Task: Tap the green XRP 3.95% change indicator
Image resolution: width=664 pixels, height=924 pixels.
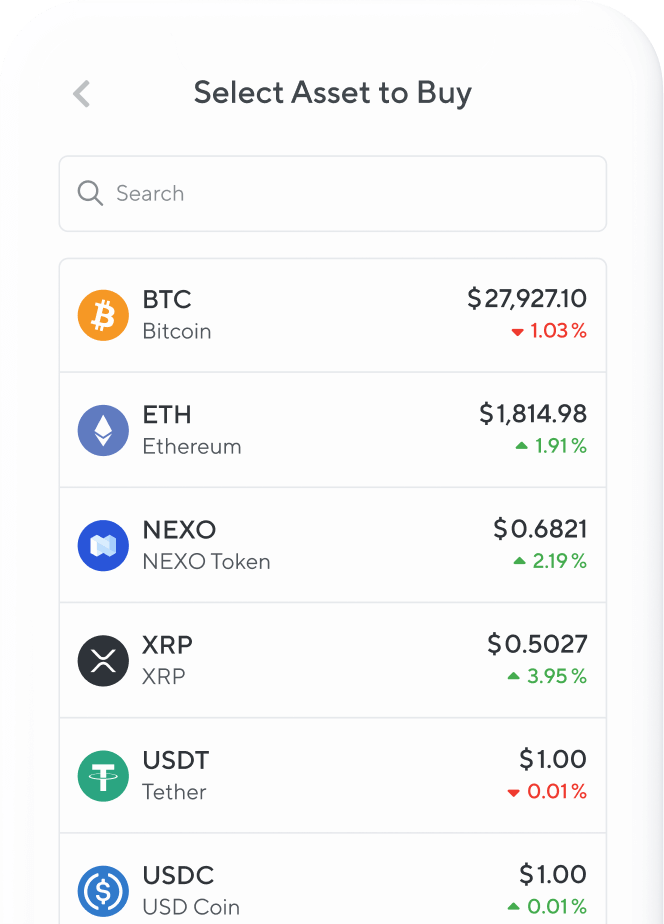Action: [x=546, y=677]
